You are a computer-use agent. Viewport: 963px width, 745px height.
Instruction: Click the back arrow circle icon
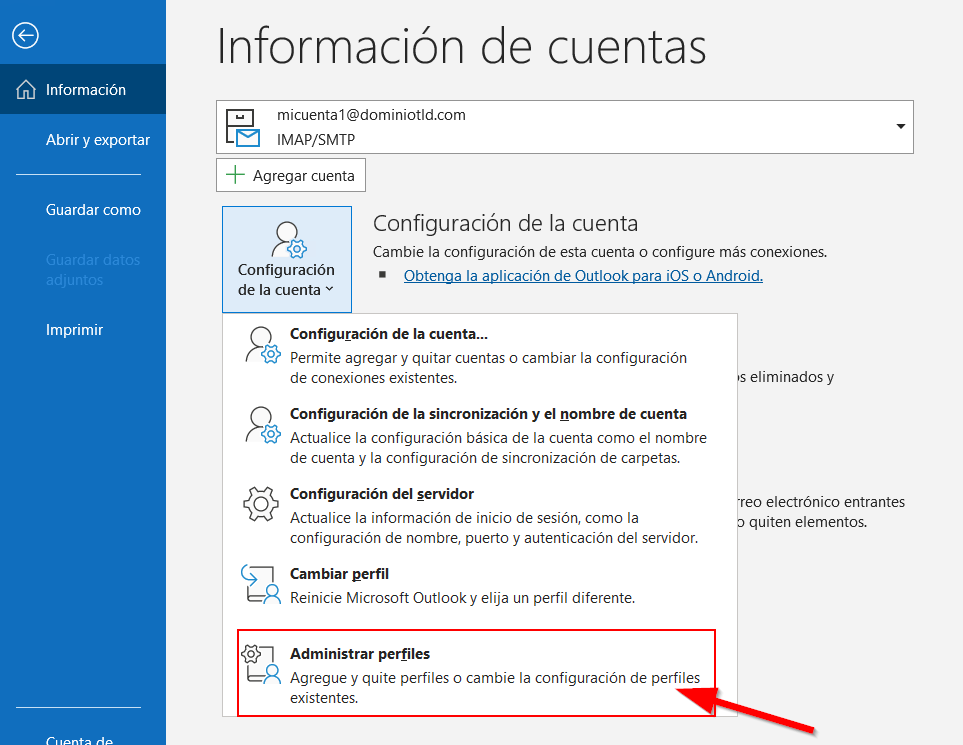click(x=25, y=36)
